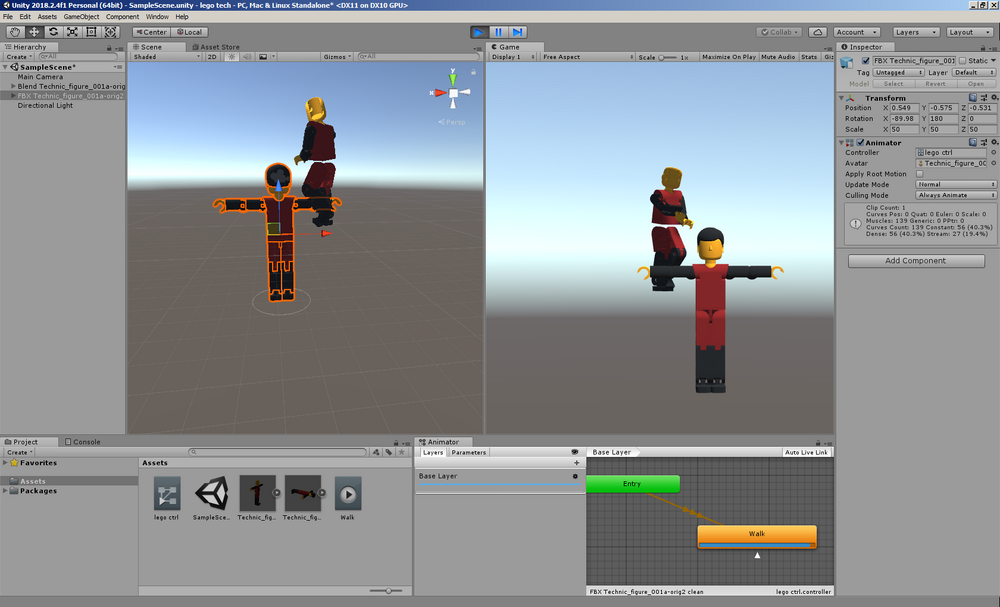Toggle Animator component enabled checkbox
Viewport: 1000px width, 607px height.
click(x=860, y=143)
